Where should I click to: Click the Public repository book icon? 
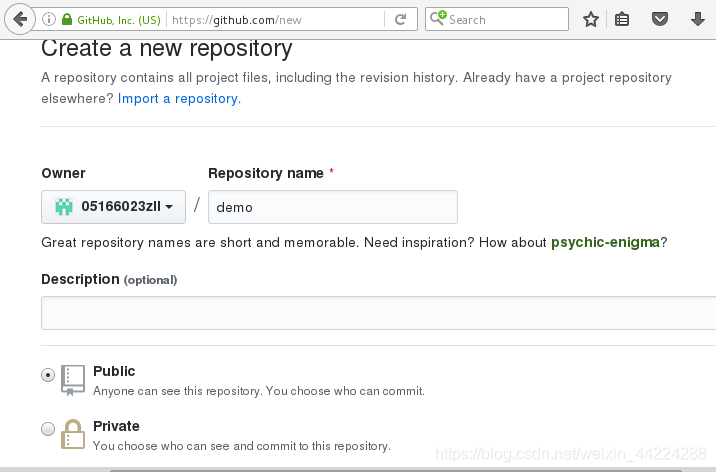[x=73, y=380]
